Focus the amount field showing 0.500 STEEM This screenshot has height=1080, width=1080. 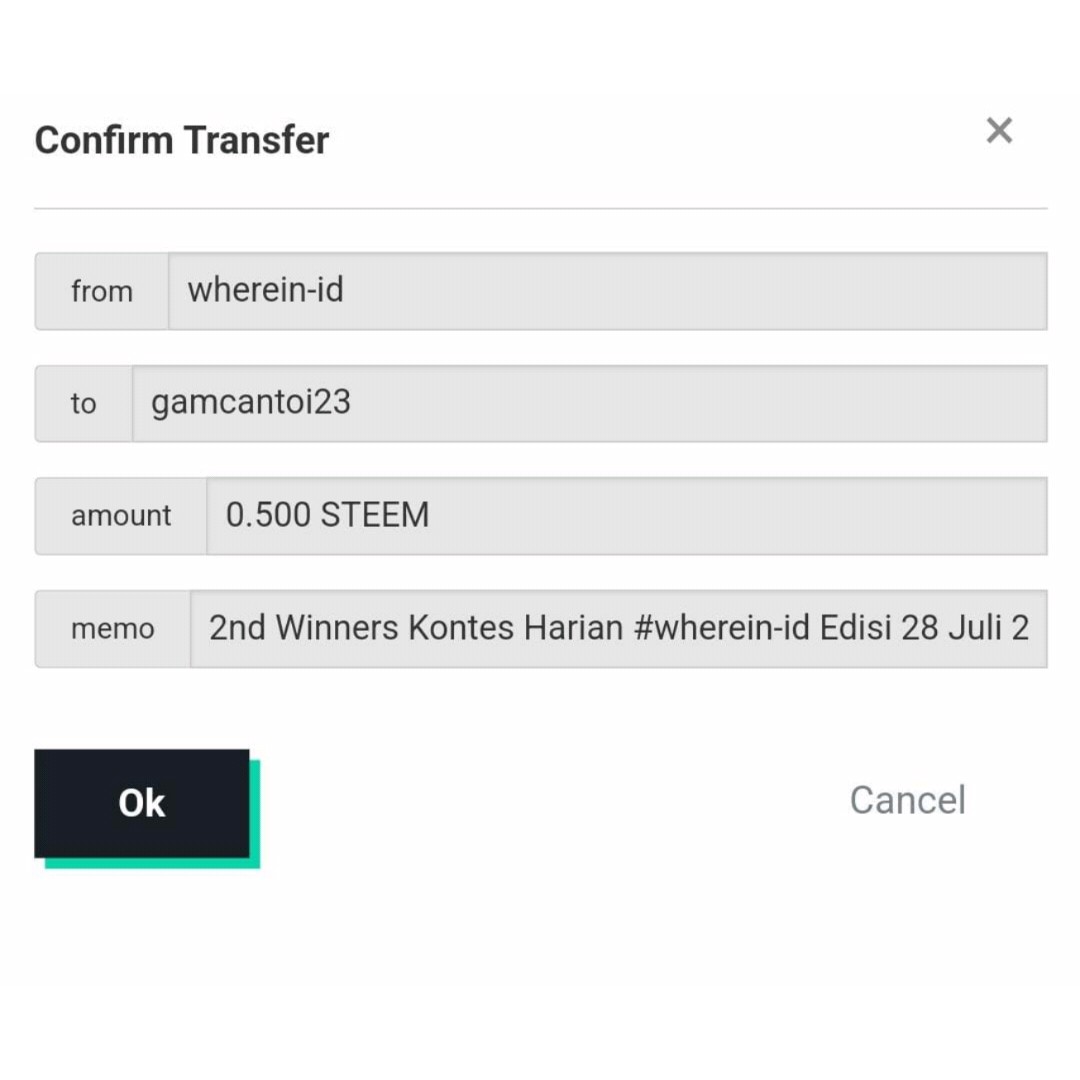coord(626,516)
